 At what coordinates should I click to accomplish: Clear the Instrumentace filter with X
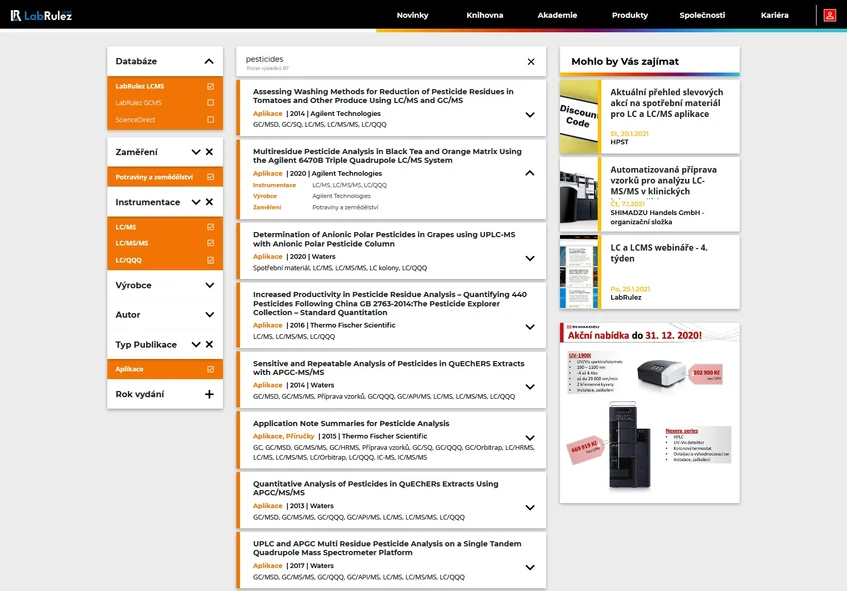[x=209, y=202]
